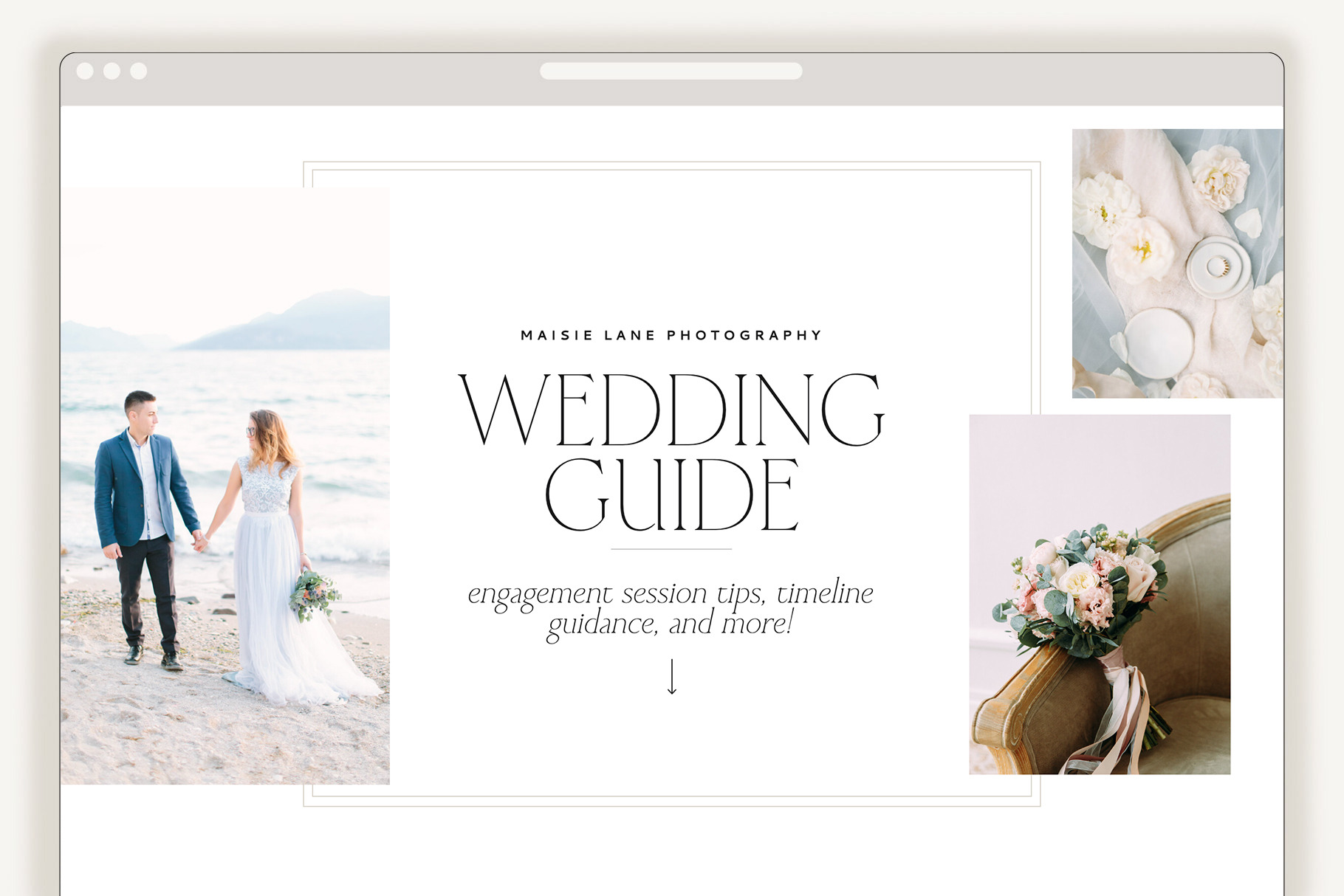Open the beach couple photo
1344x896 pixels.
[x=225, y=486]
